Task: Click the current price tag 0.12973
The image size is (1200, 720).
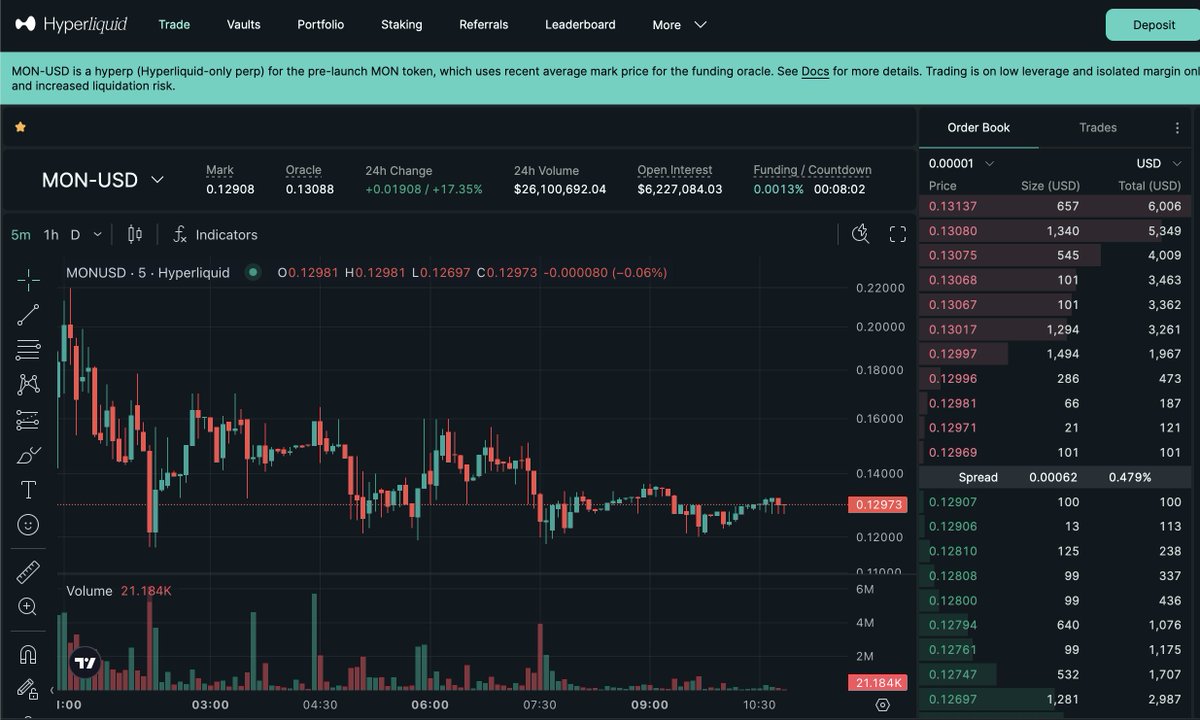Action: [877, 505]
